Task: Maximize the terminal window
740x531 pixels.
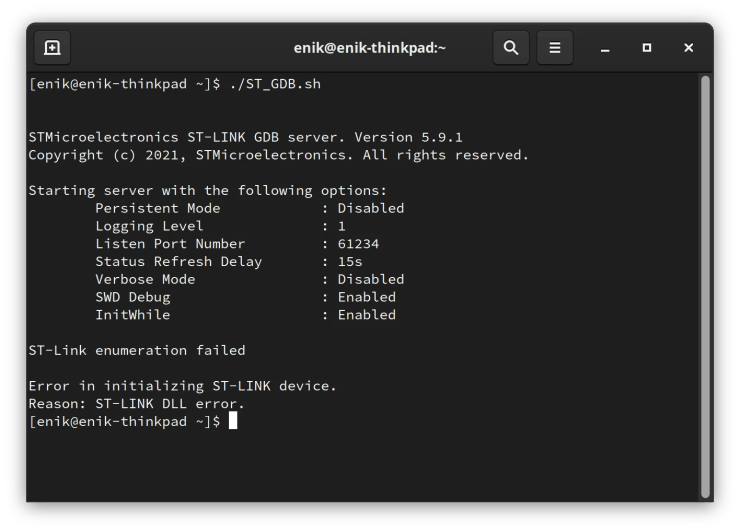Action: click(x=647, y=48)
